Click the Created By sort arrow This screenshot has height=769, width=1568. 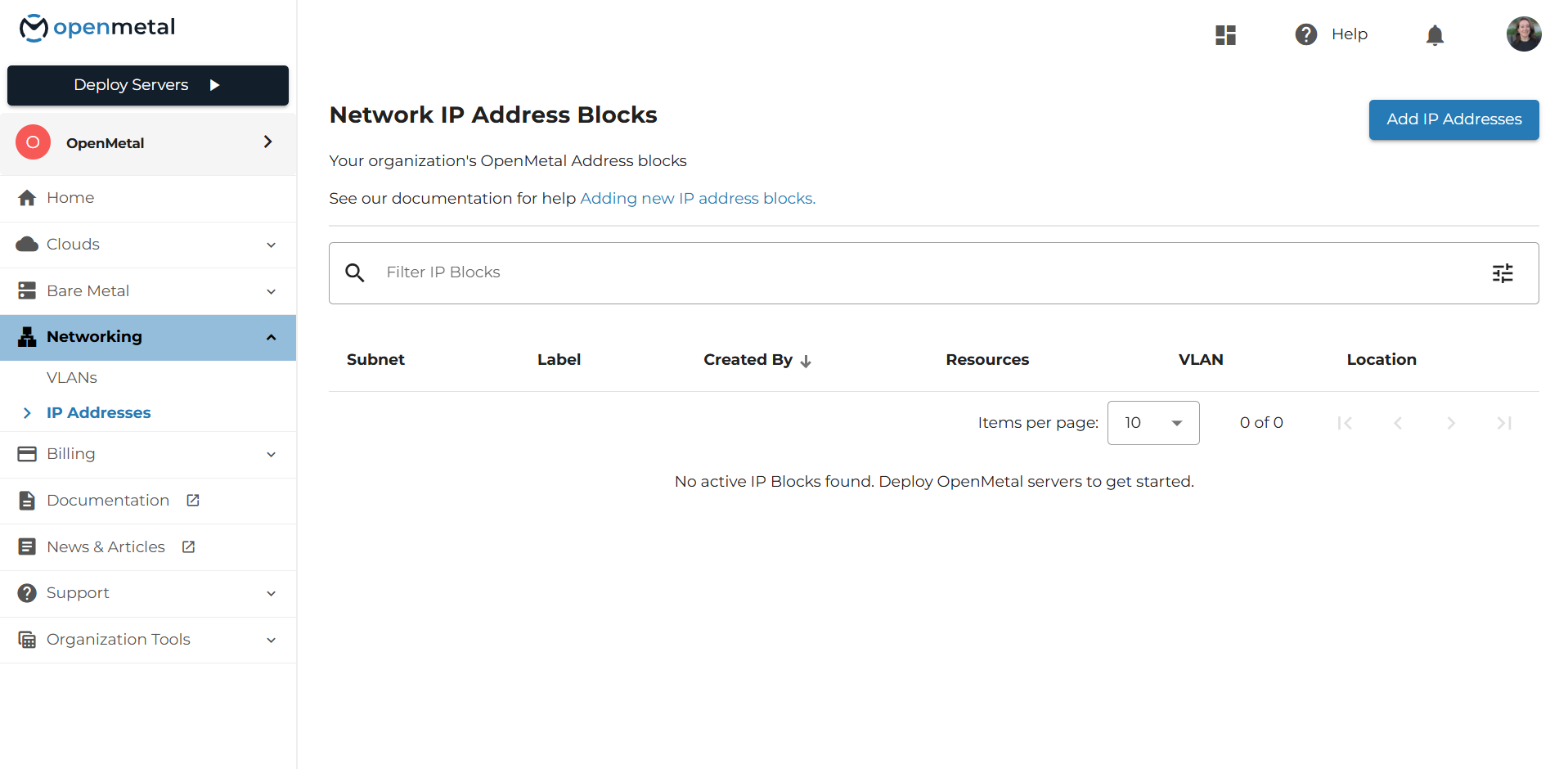(806, 361)
